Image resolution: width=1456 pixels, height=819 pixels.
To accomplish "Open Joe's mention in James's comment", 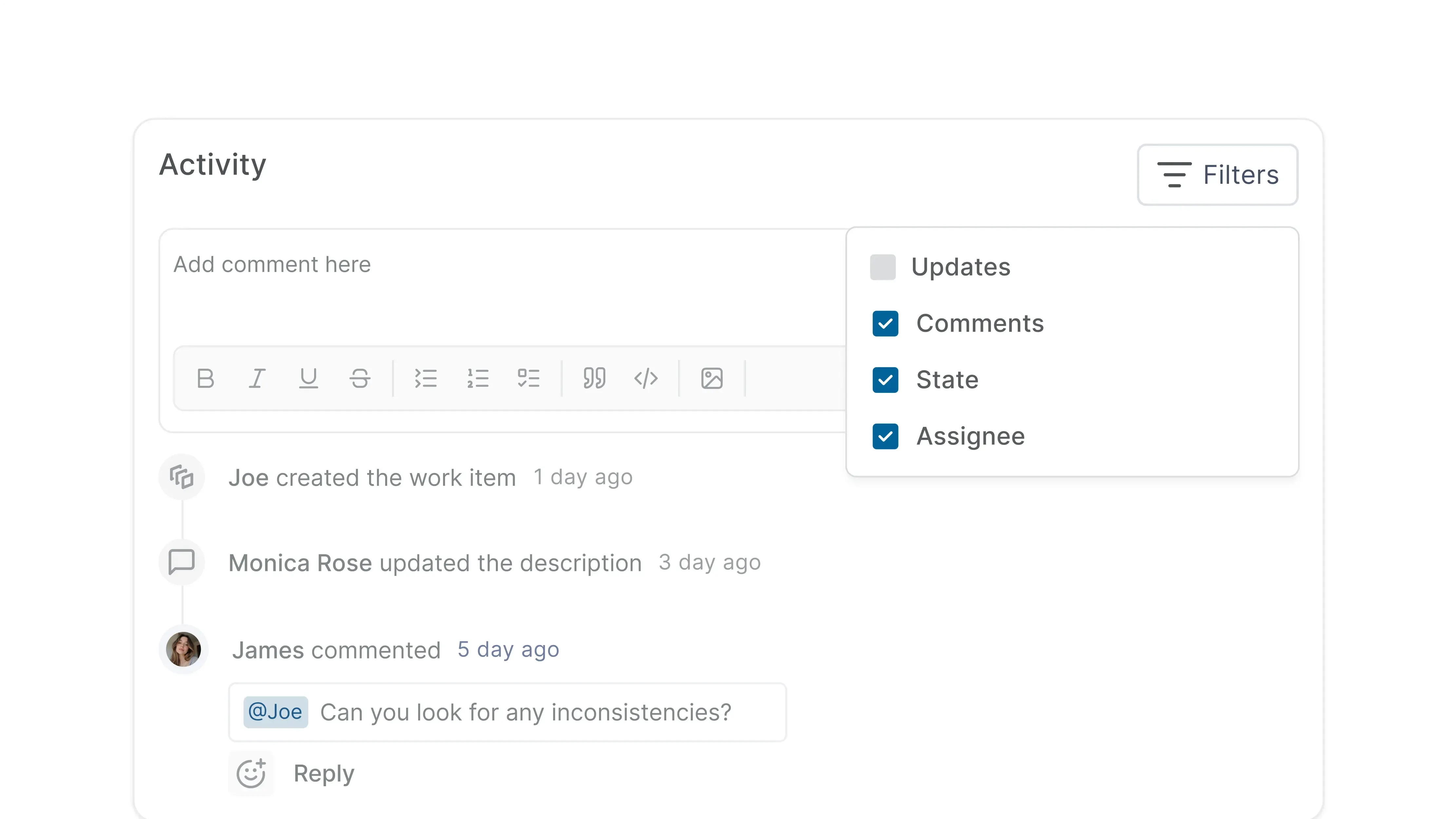I will click(275, 712).
